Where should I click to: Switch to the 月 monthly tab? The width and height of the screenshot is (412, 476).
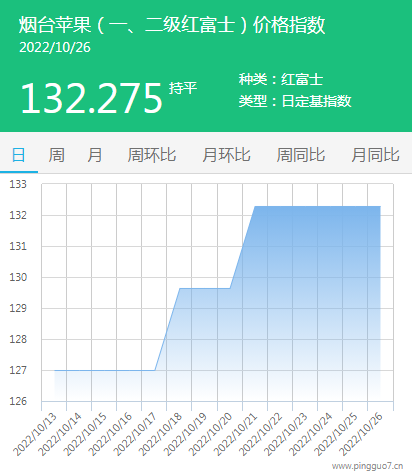pos(95,155)
